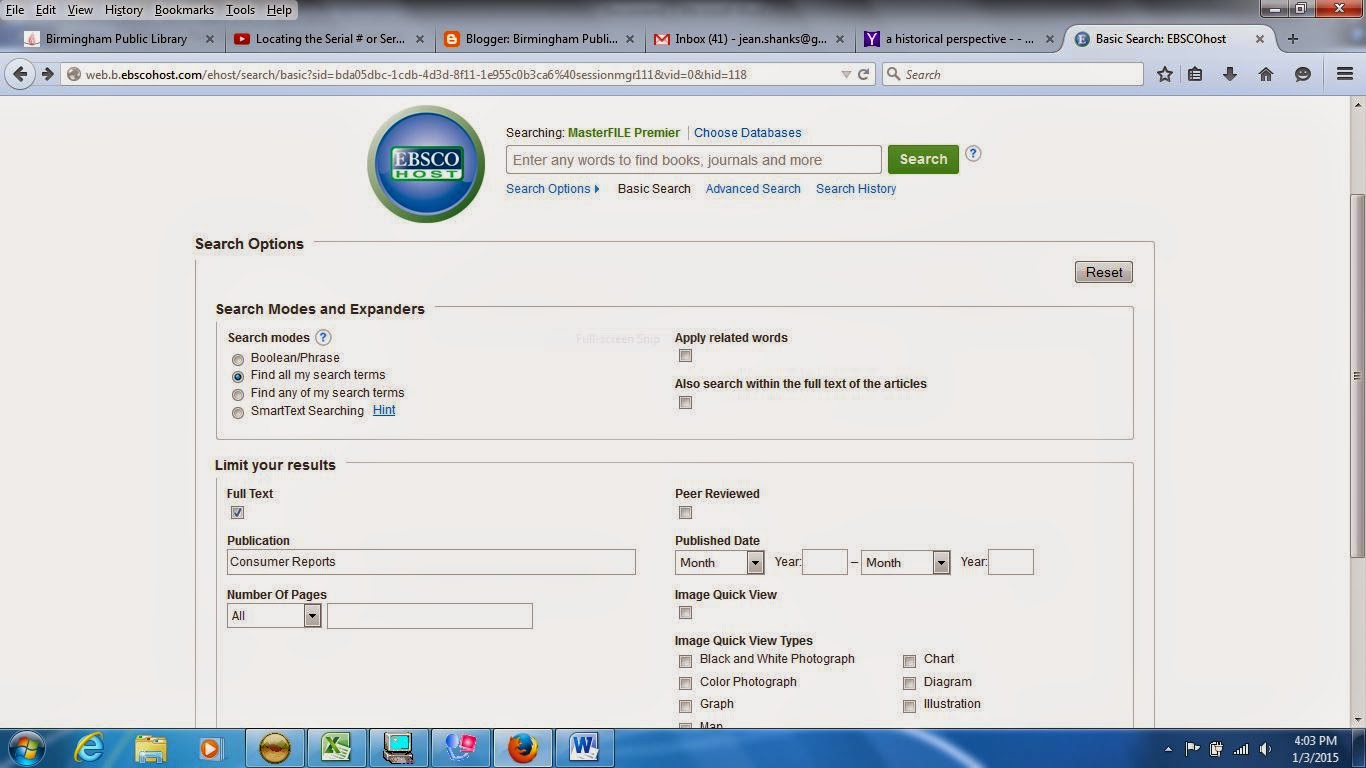Open the Search modes help icon
Image resolution: width=1366 pixels, height=768 pixels.
323,338
